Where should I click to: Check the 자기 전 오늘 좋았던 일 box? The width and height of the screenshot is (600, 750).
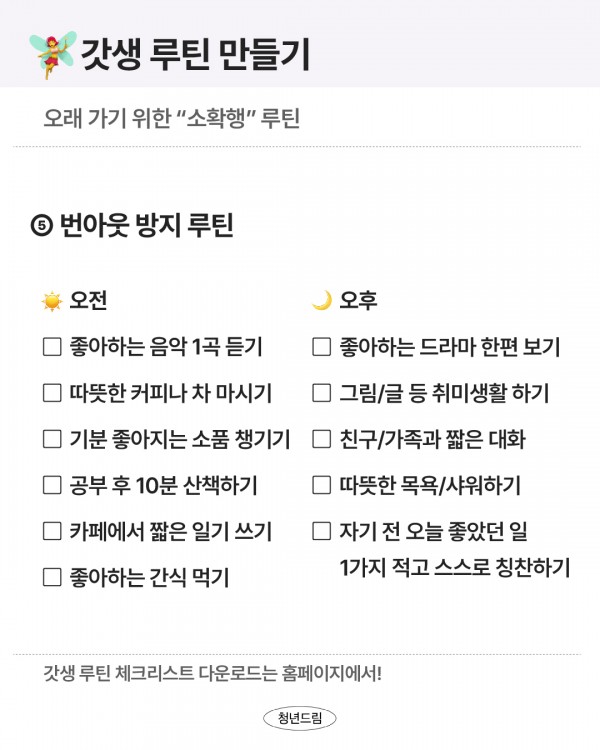click(322, 531)
